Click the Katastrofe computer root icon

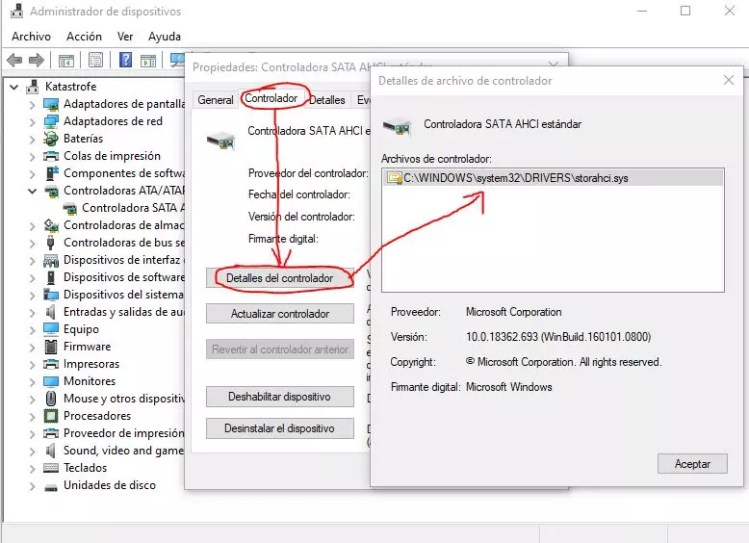point(33,87)
